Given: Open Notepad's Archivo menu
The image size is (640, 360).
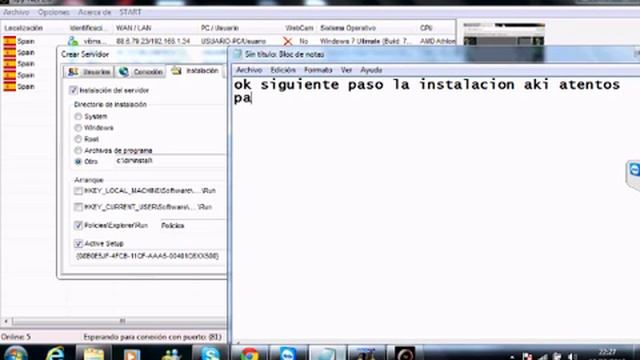Looking at the screenshot, I should coord(249,70).
